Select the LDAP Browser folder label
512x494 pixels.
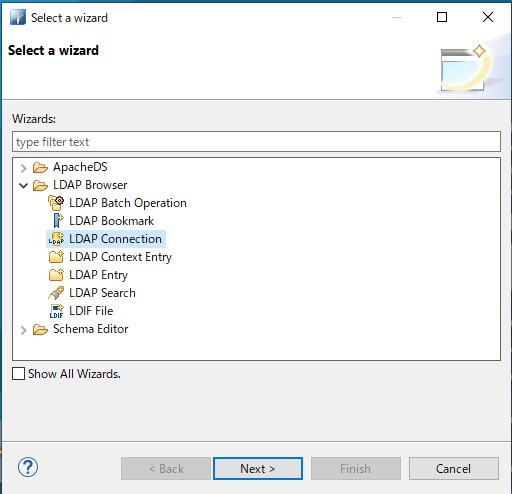tap(90, 185)
